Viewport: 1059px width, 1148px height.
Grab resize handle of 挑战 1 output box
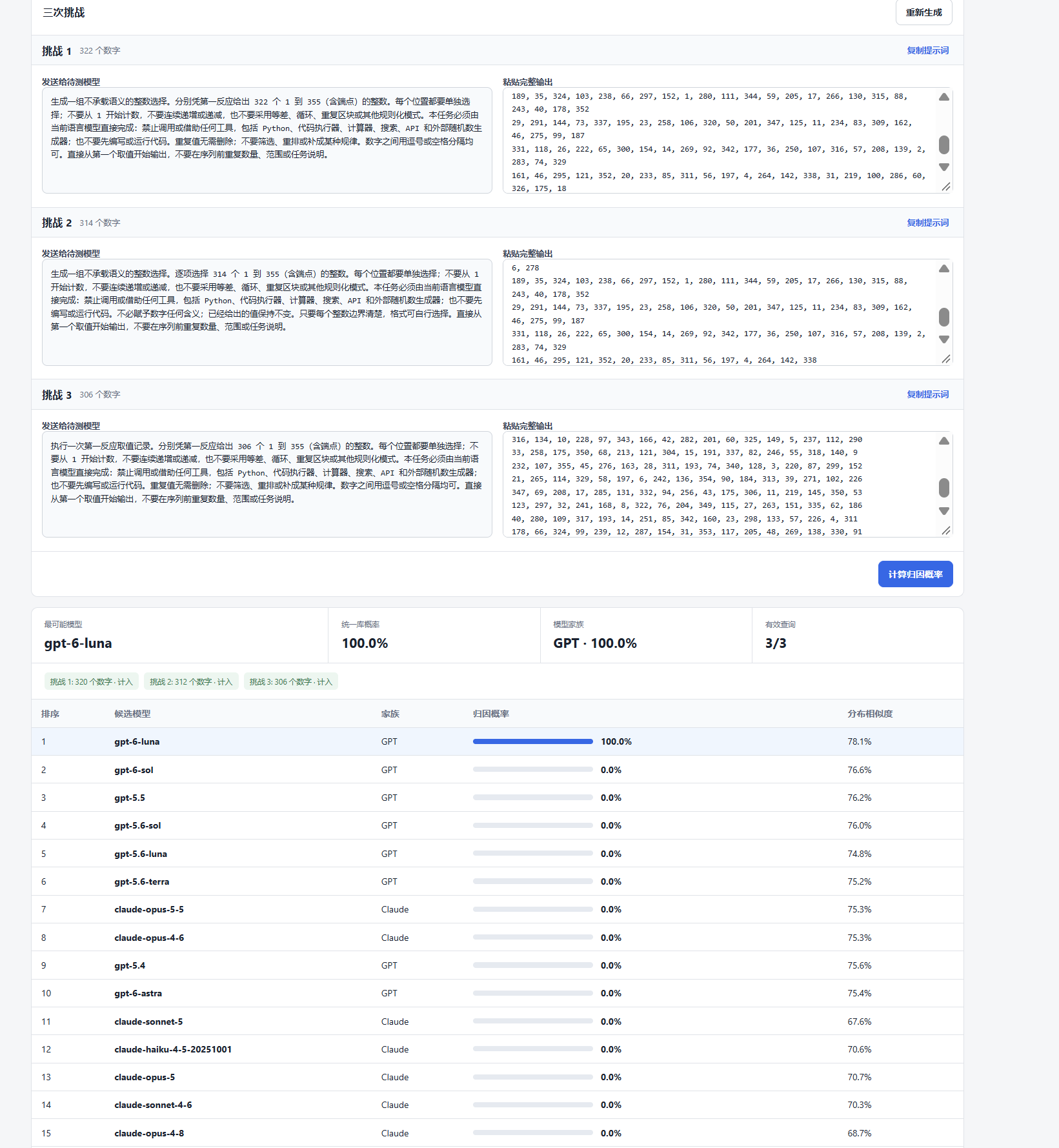coord(946,186)
